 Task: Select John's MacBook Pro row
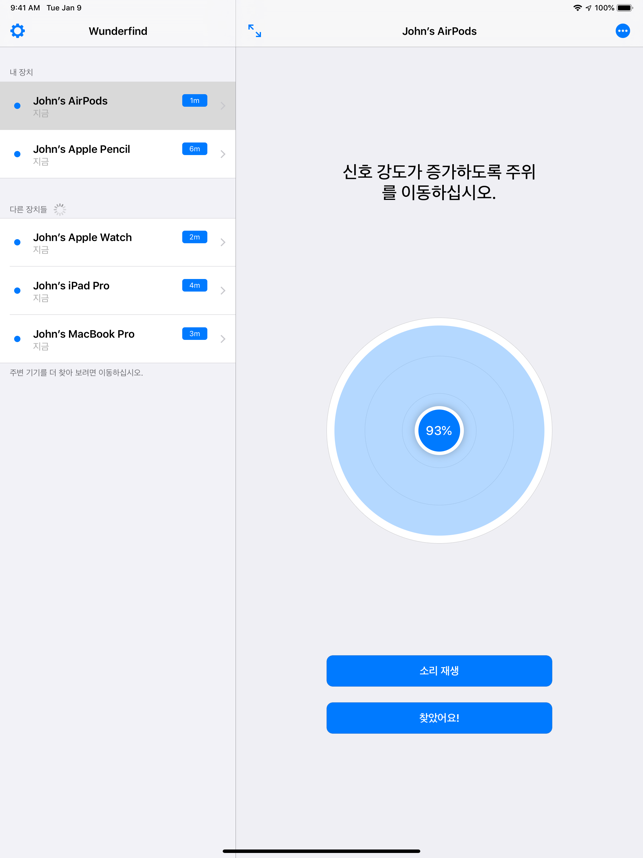118,339
